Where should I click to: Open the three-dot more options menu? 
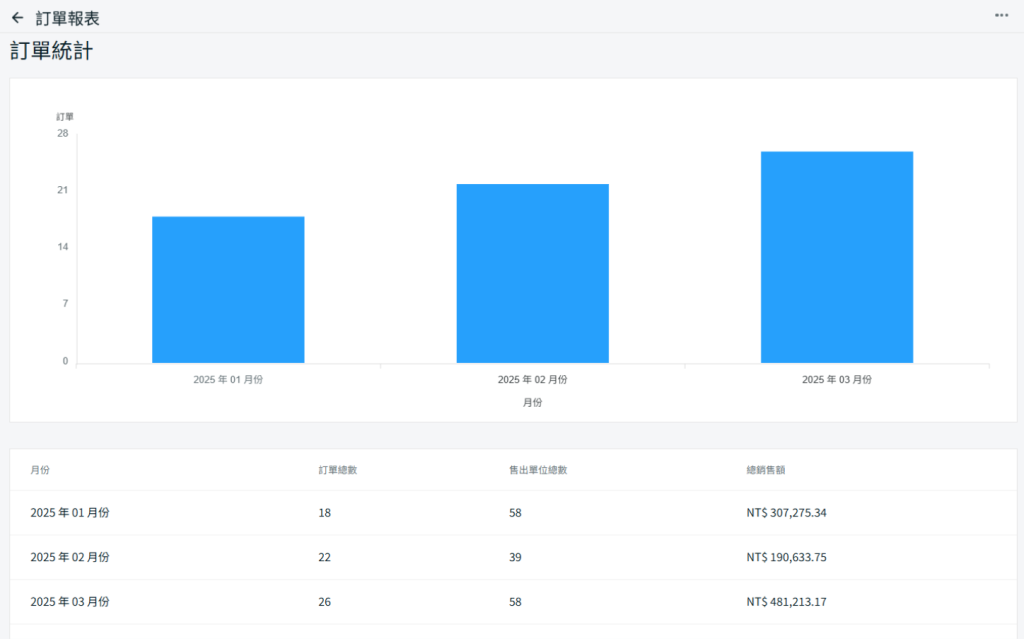(1001, 15)
